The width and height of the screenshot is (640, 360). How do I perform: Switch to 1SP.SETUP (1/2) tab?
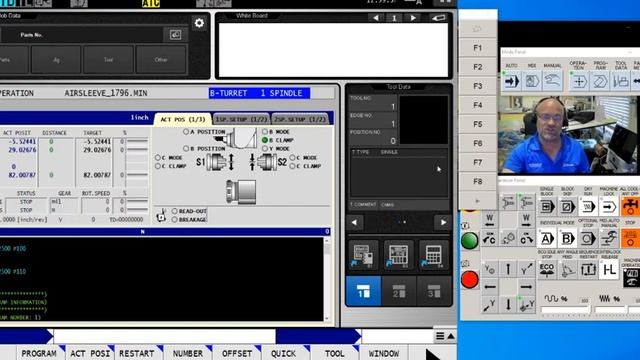tap(241, 119)
